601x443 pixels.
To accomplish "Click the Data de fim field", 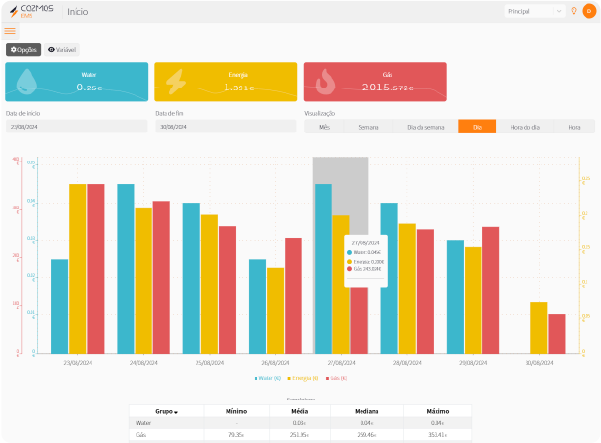I will click(226, 127).
